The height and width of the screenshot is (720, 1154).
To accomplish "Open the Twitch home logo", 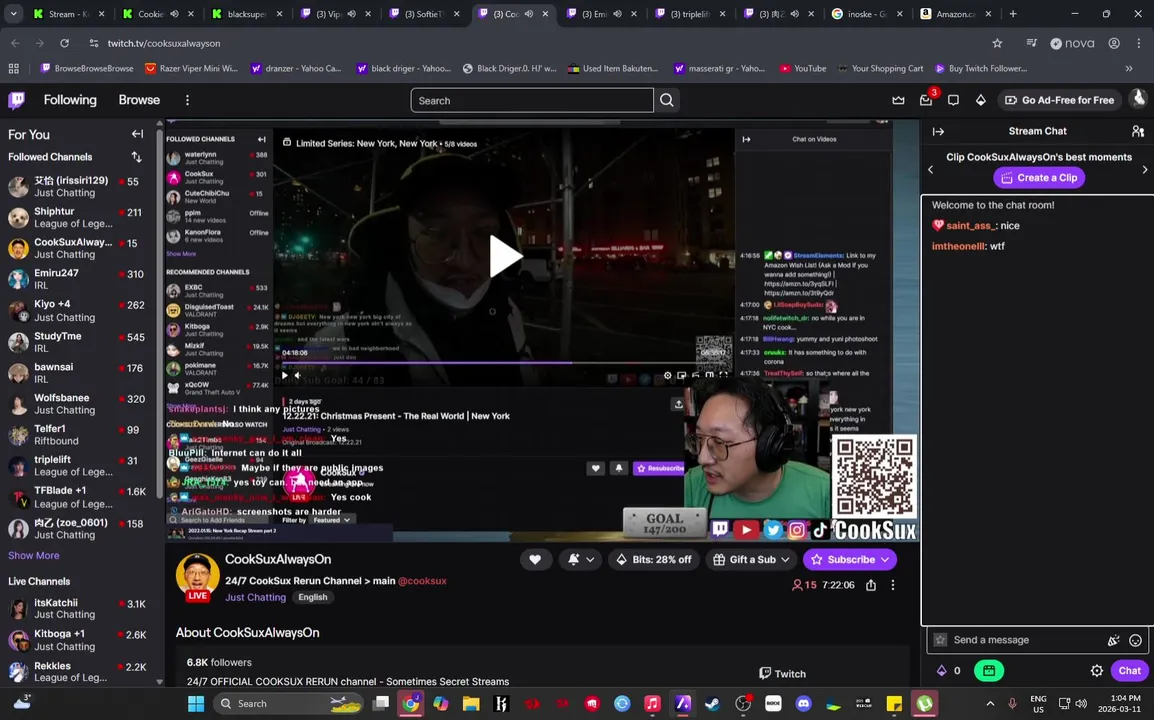I will [x=16, y=100].
